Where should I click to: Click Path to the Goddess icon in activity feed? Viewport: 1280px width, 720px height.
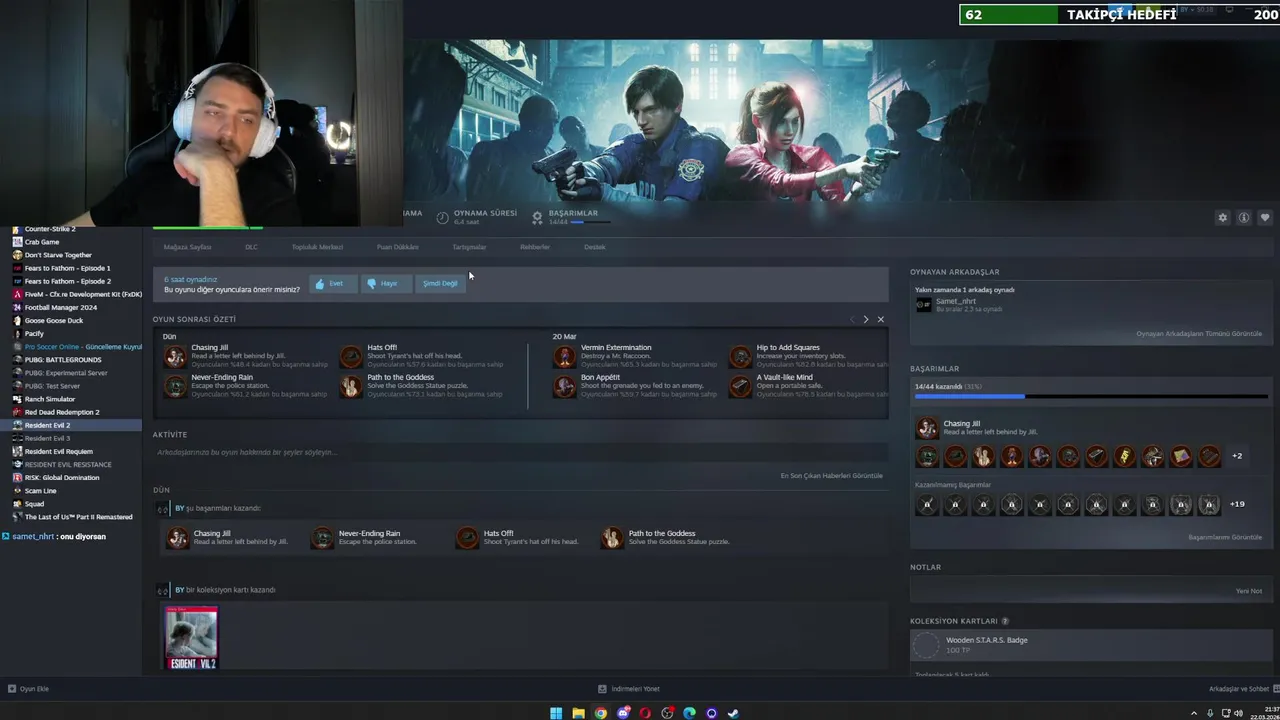coord(612,538)
